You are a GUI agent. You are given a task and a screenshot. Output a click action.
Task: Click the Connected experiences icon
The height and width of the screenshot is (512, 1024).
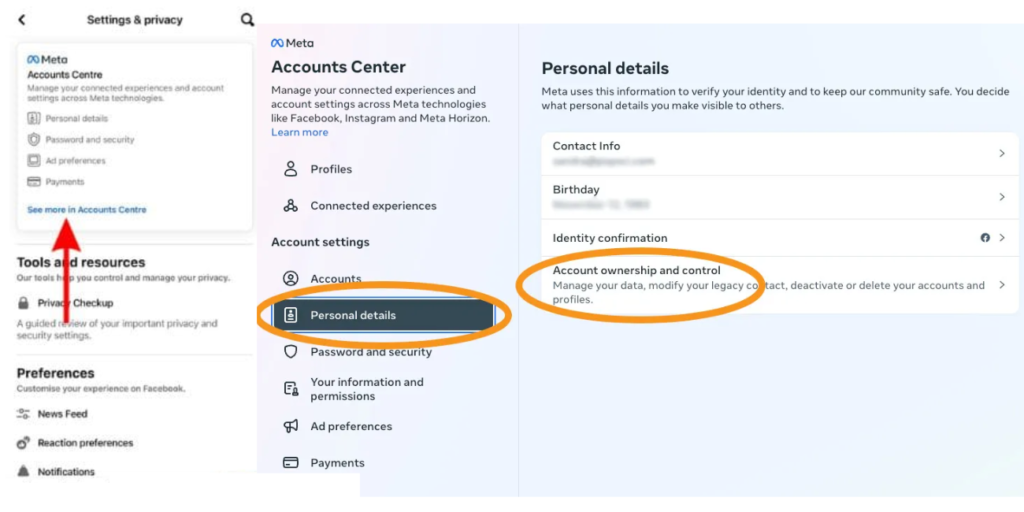pos(291,206)
